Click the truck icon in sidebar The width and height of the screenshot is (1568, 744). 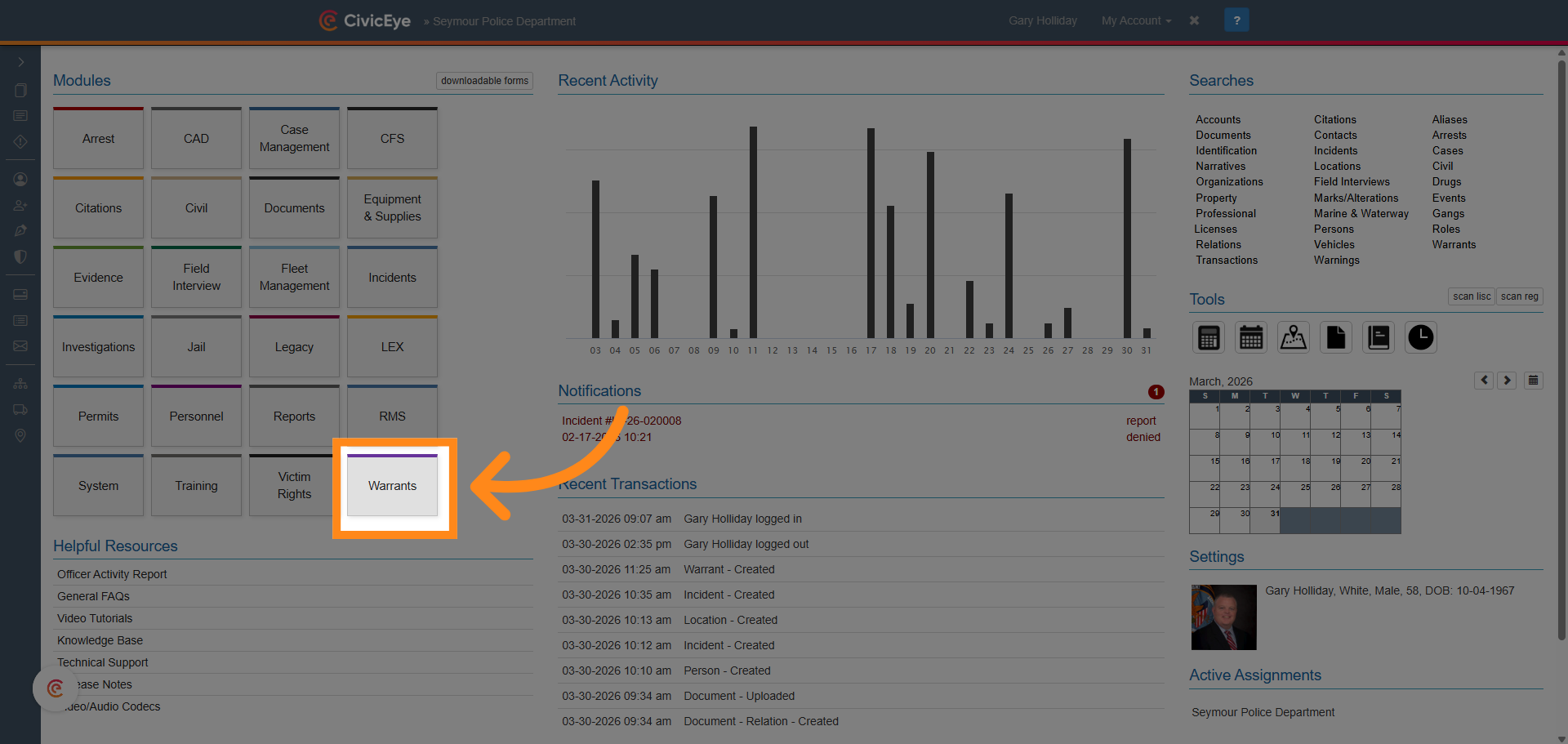click(x=20, y=410)
